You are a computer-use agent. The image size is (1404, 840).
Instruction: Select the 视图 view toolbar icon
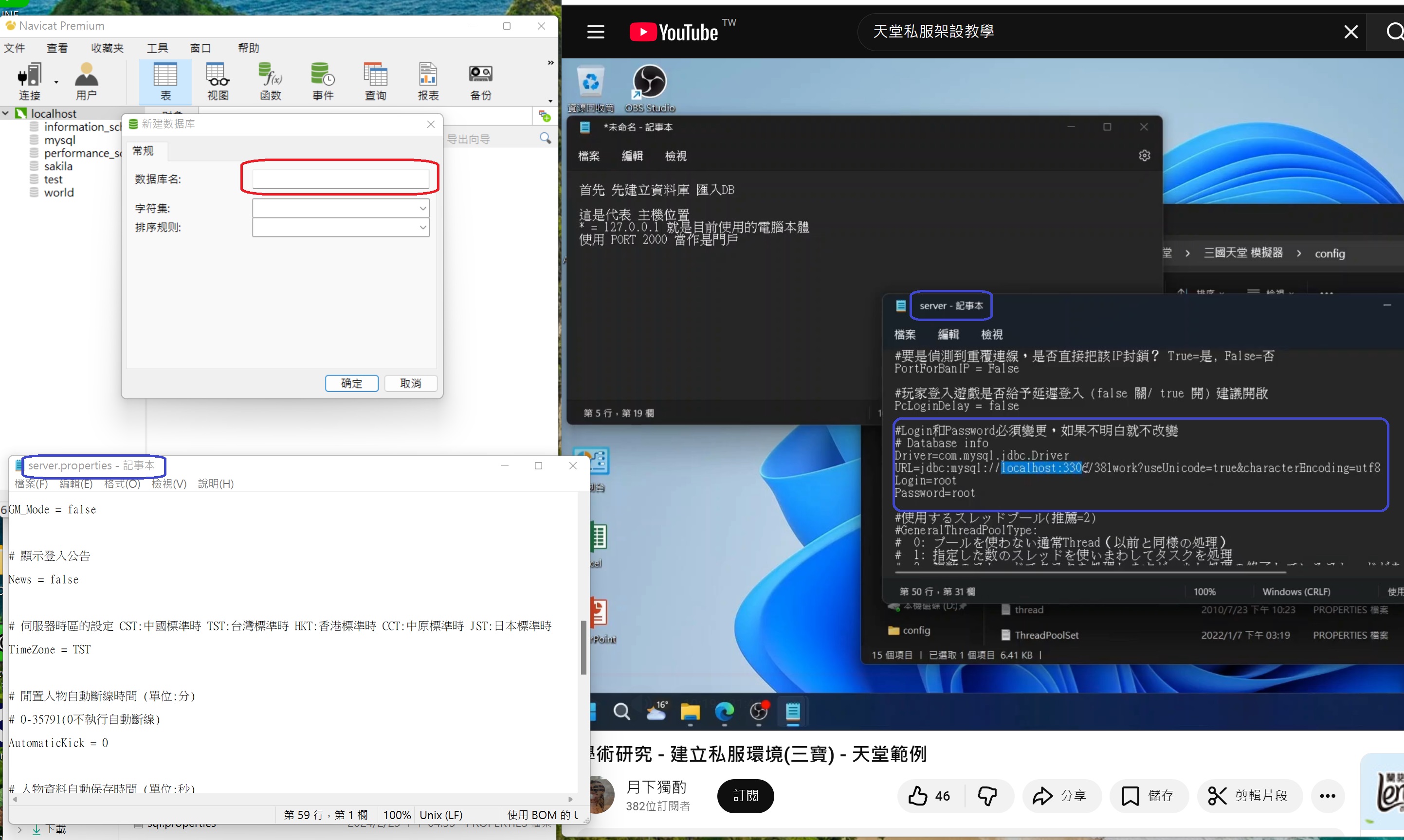pos(218,82)
